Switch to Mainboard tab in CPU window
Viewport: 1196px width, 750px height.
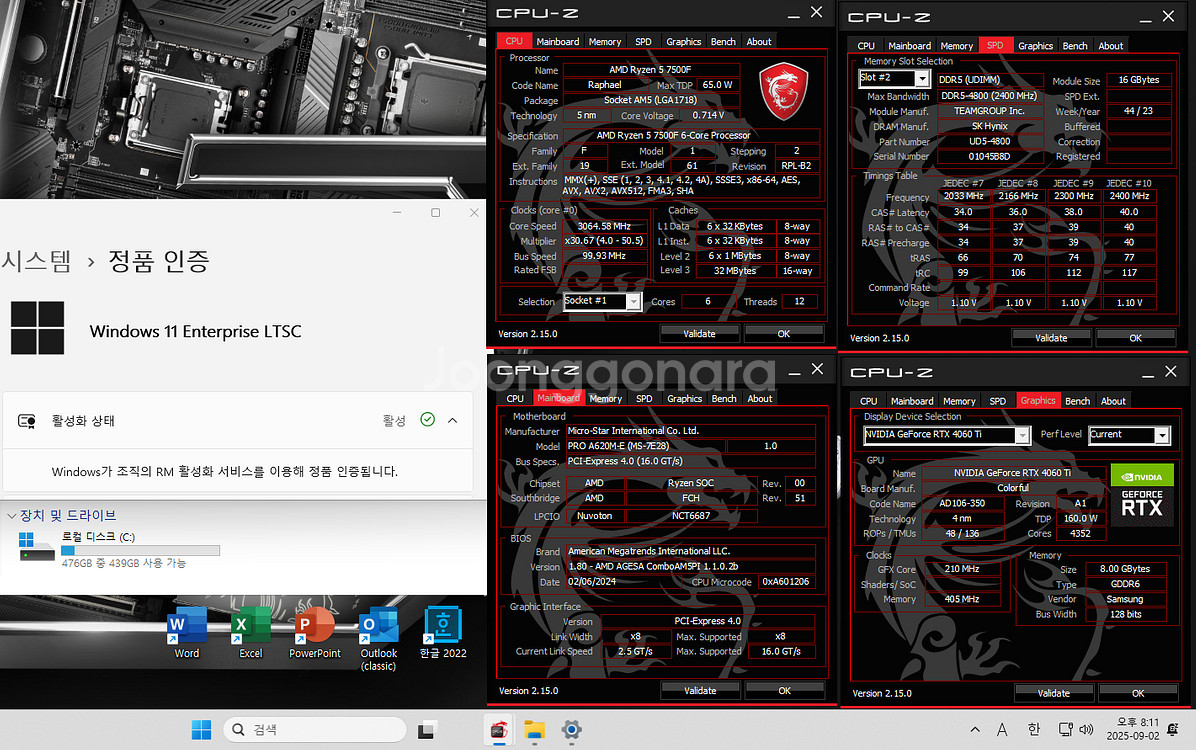(x=558, y=41)
